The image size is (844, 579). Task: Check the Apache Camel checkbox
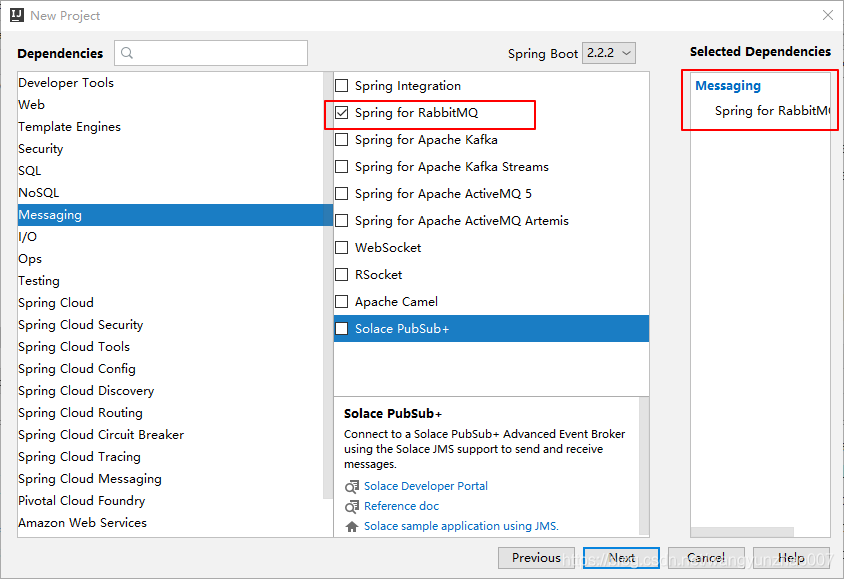tap(342, 301)
